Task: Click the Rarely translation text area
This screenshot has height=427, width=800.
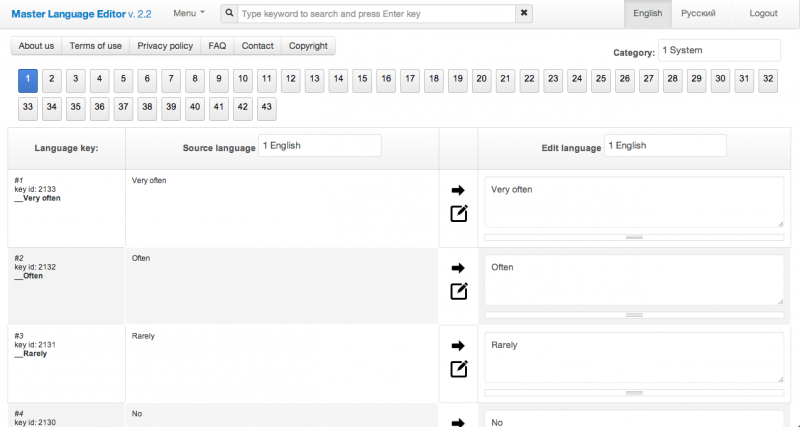Action: click(x=634, y=357)
